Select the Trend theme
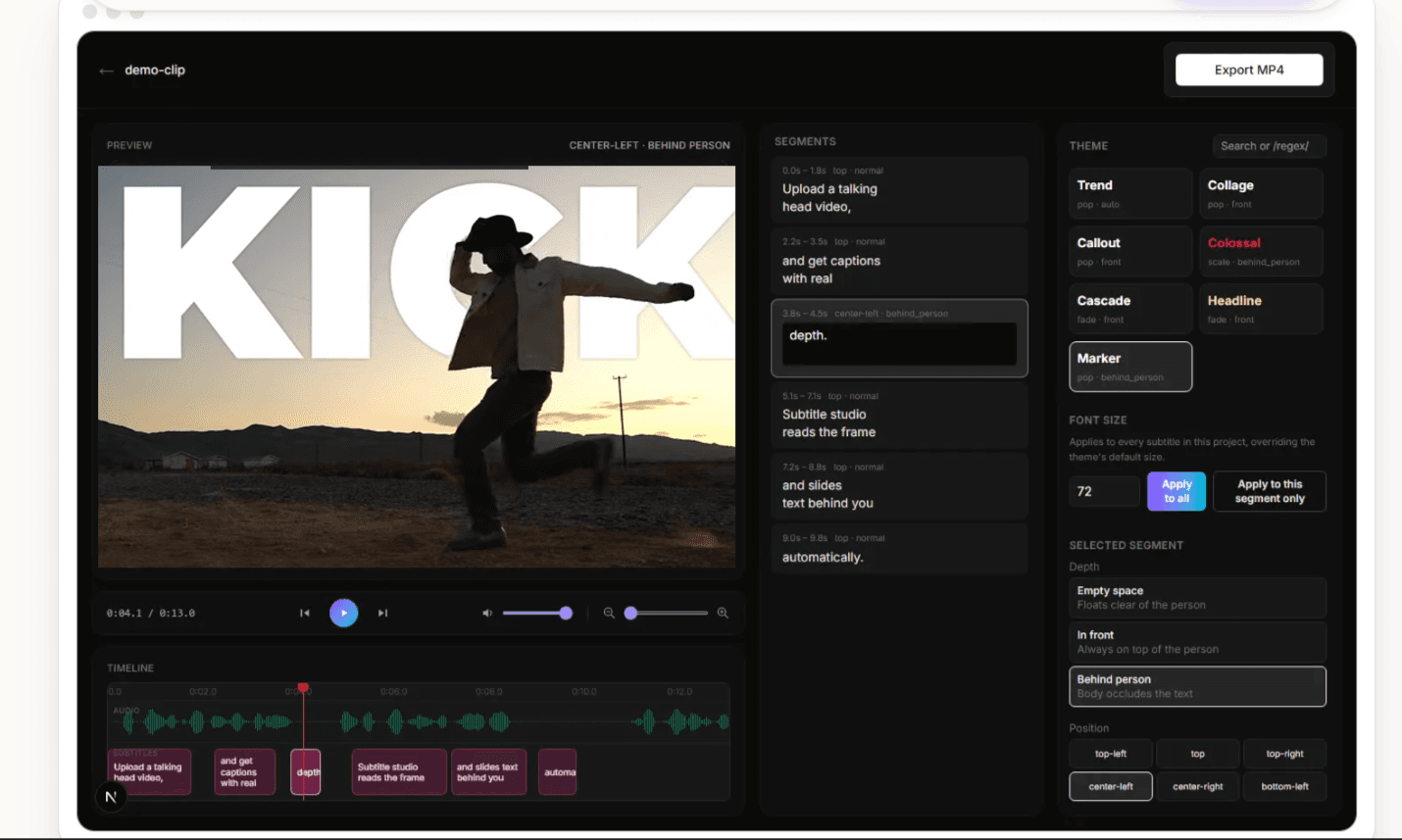 click(x=1130, y=193)
